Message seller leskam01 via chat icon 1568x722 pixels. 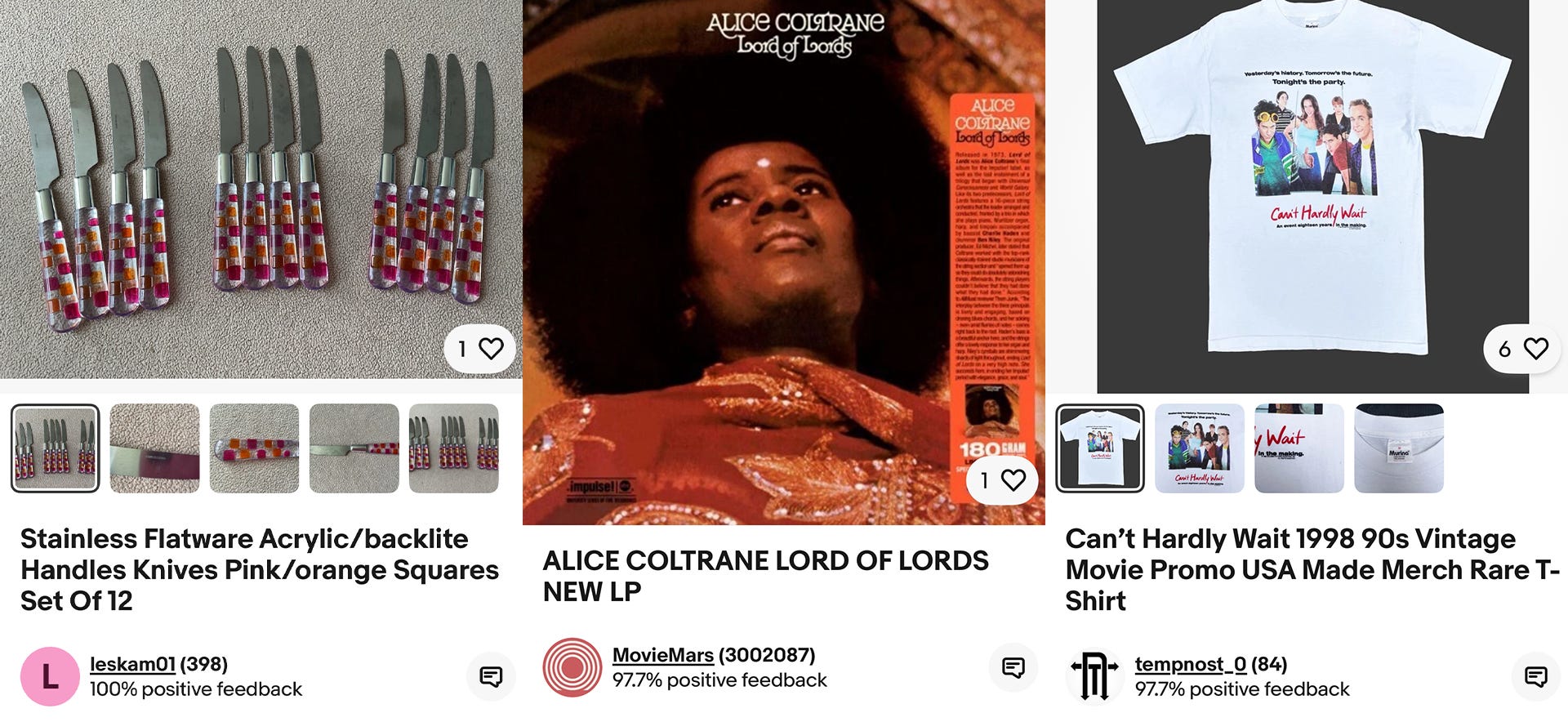491,676
